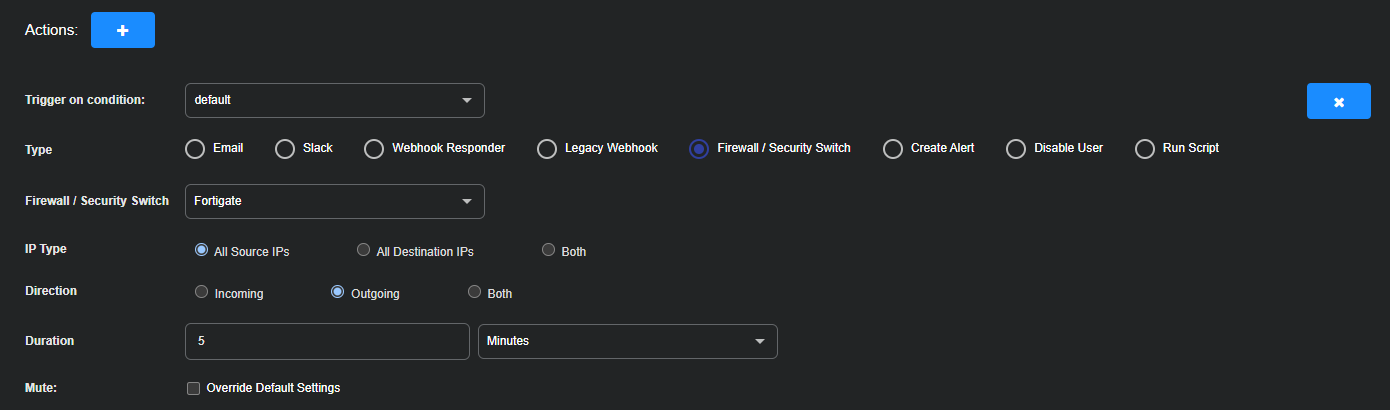The width and height of the screenshot is (1390, 410).
Task: Open the Minutes duration unit dropdown
Action: click(627, 341)
